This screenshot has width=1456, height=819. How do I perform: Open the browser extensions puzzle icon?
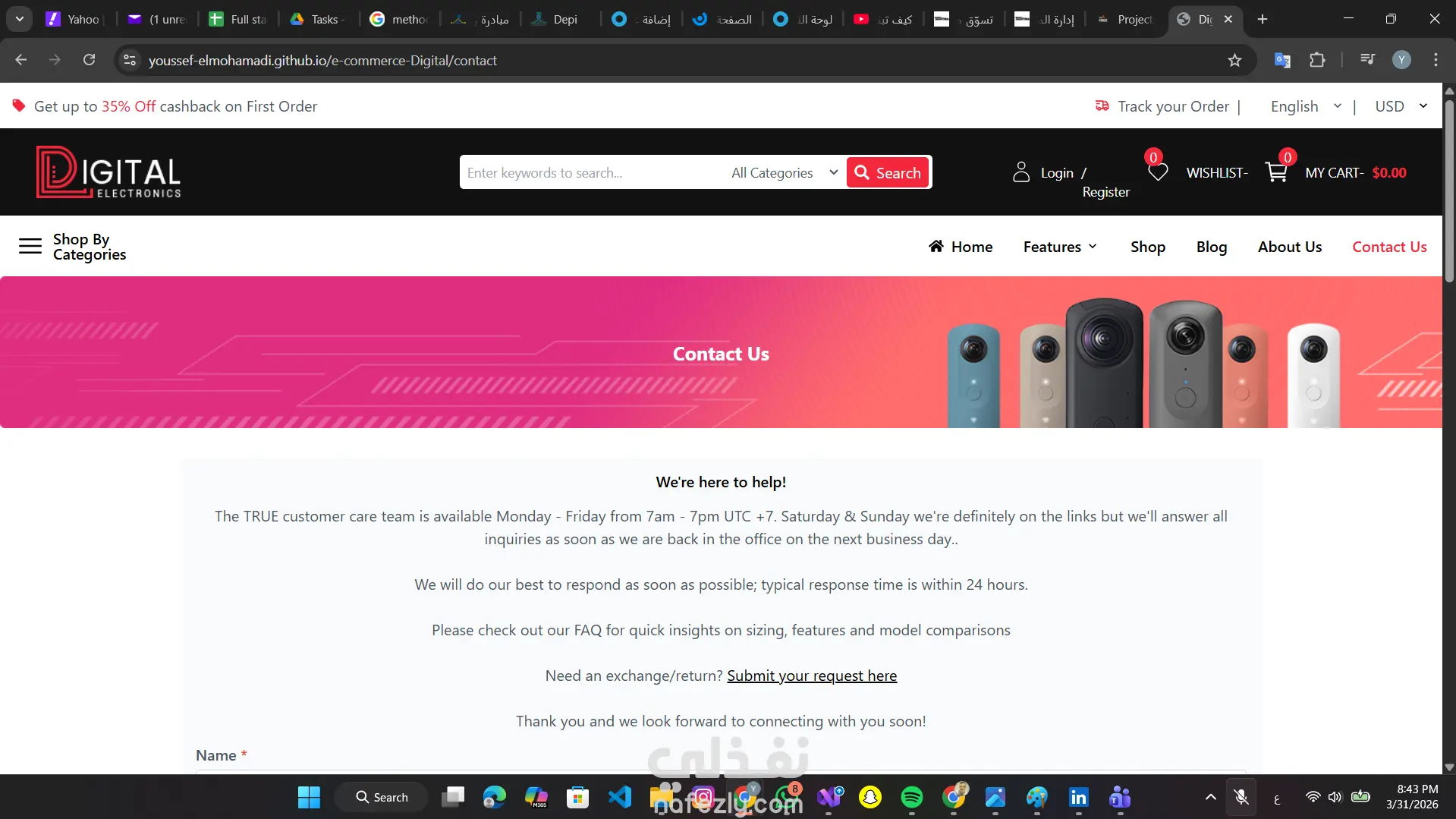pyautogui.click(x=1318, y=60)
